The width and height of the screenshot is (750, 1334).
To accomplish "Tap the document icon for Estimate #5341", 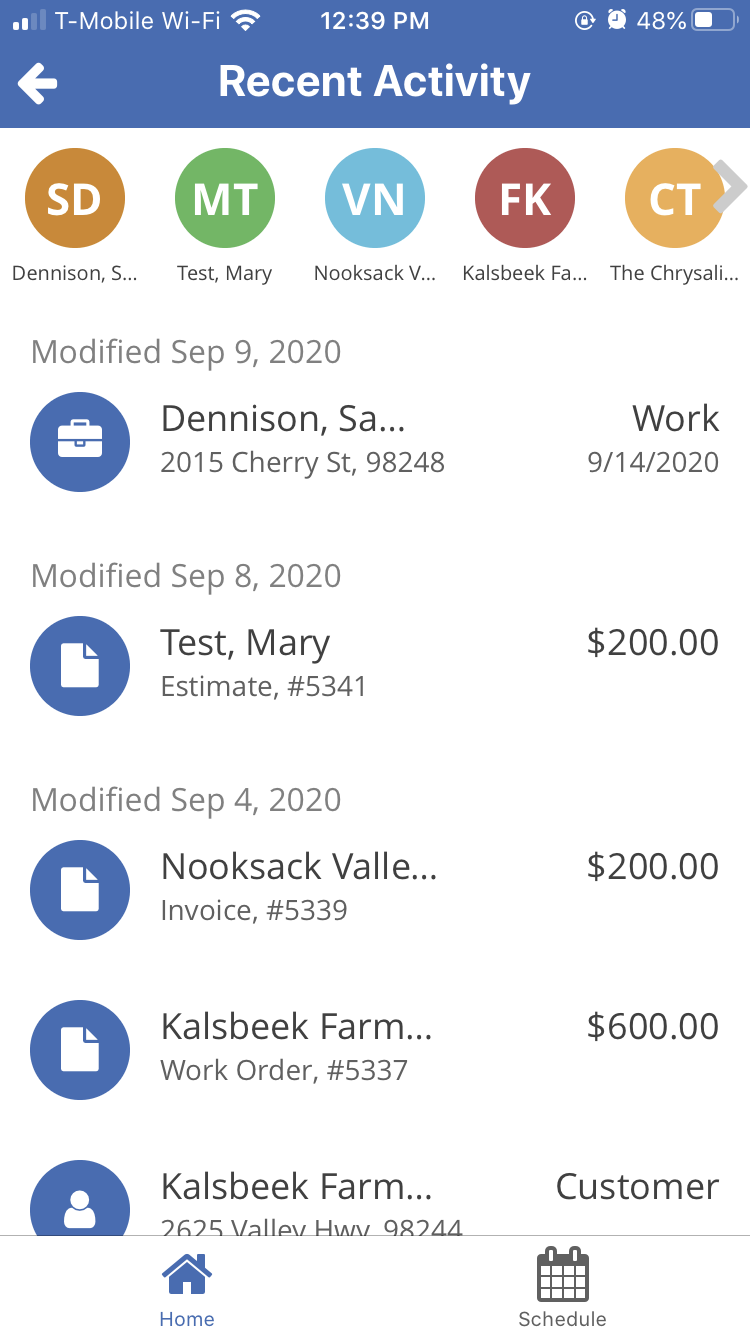I will (x=80, y=665).
